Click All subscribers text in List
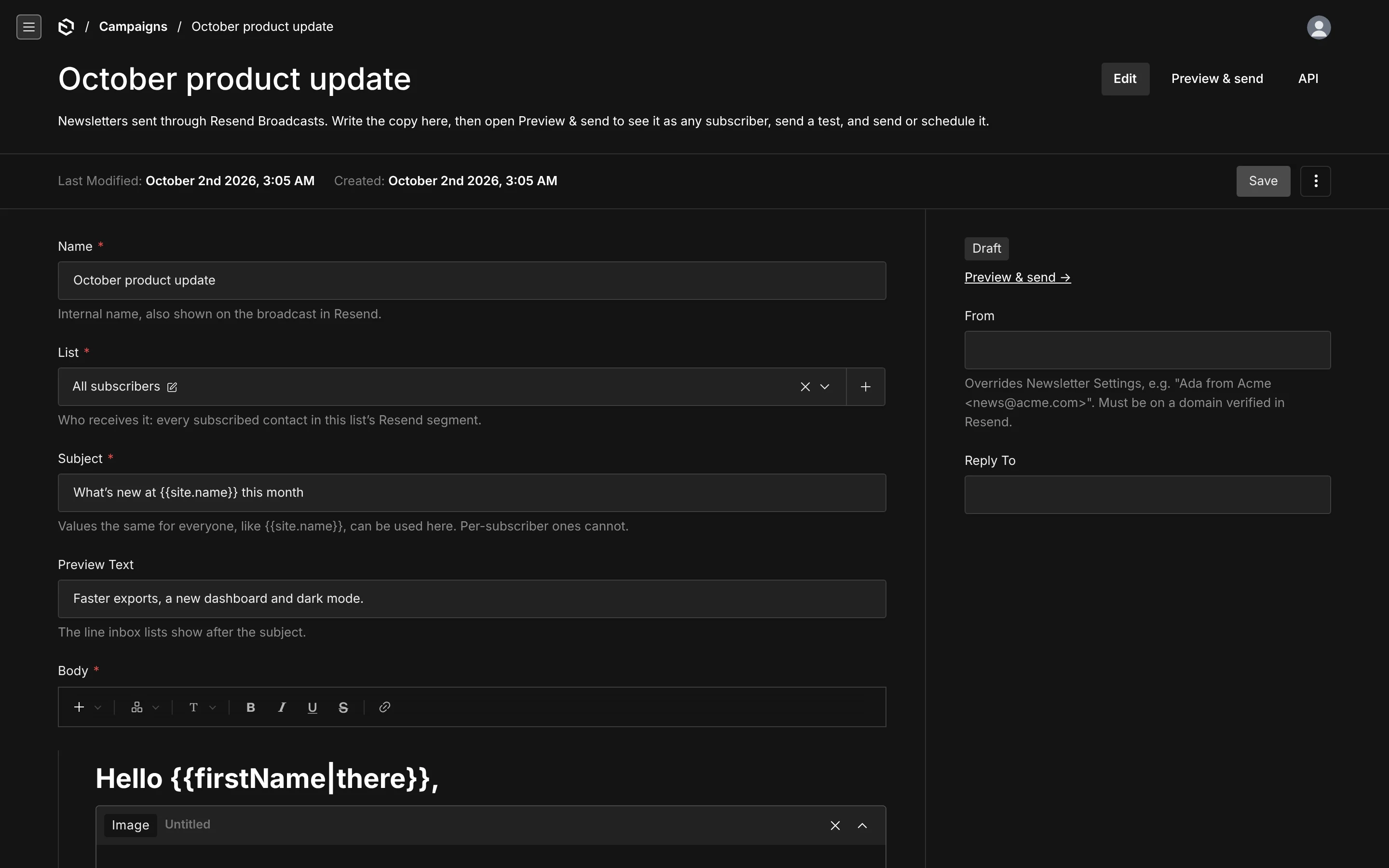The image size is (1389, 868). click(117, 387)
